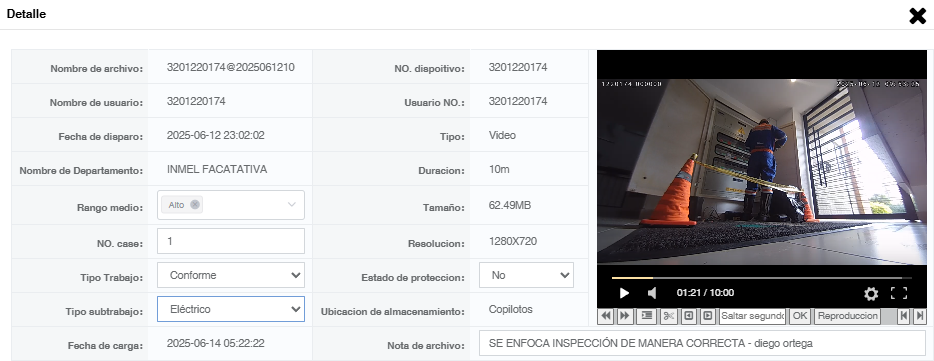This screenshot has height=361, width=934.
Task: Click the playback time 01:21 / 10:00
Action: pyautogui.click(x=705, y=292)
